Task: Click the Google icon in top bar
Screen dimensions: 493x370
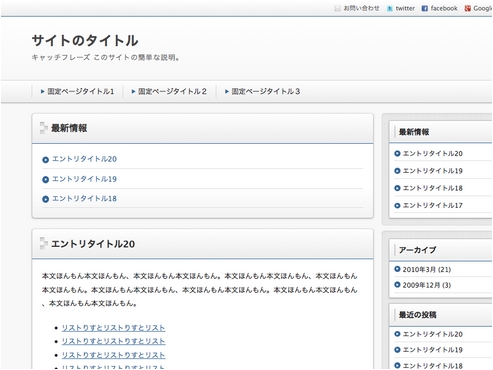Action: [x=468, y=9]
